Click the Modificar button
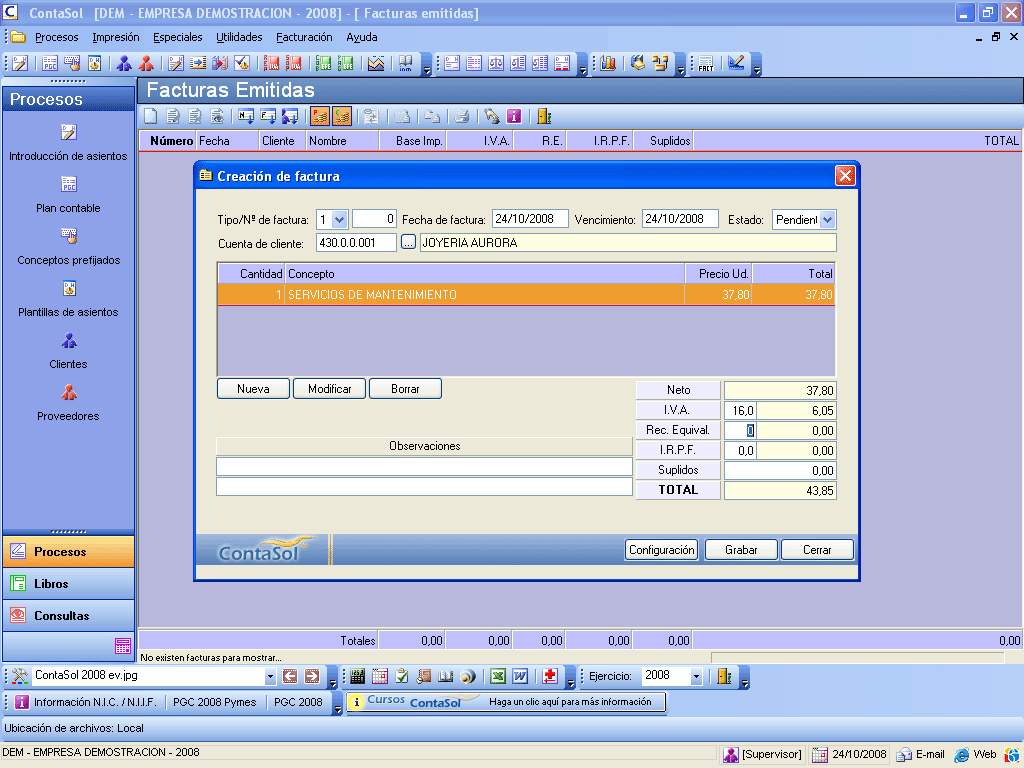 pos(330,389)
